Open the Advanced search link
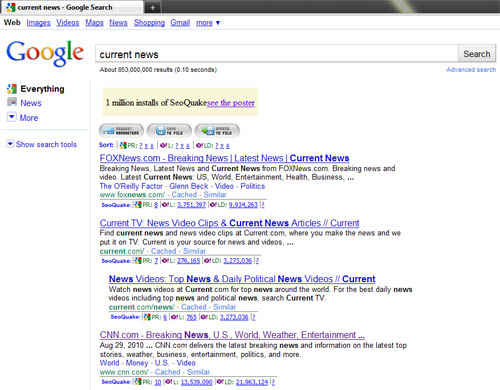Screen dimensions: 500x390 tap(471, 70)
